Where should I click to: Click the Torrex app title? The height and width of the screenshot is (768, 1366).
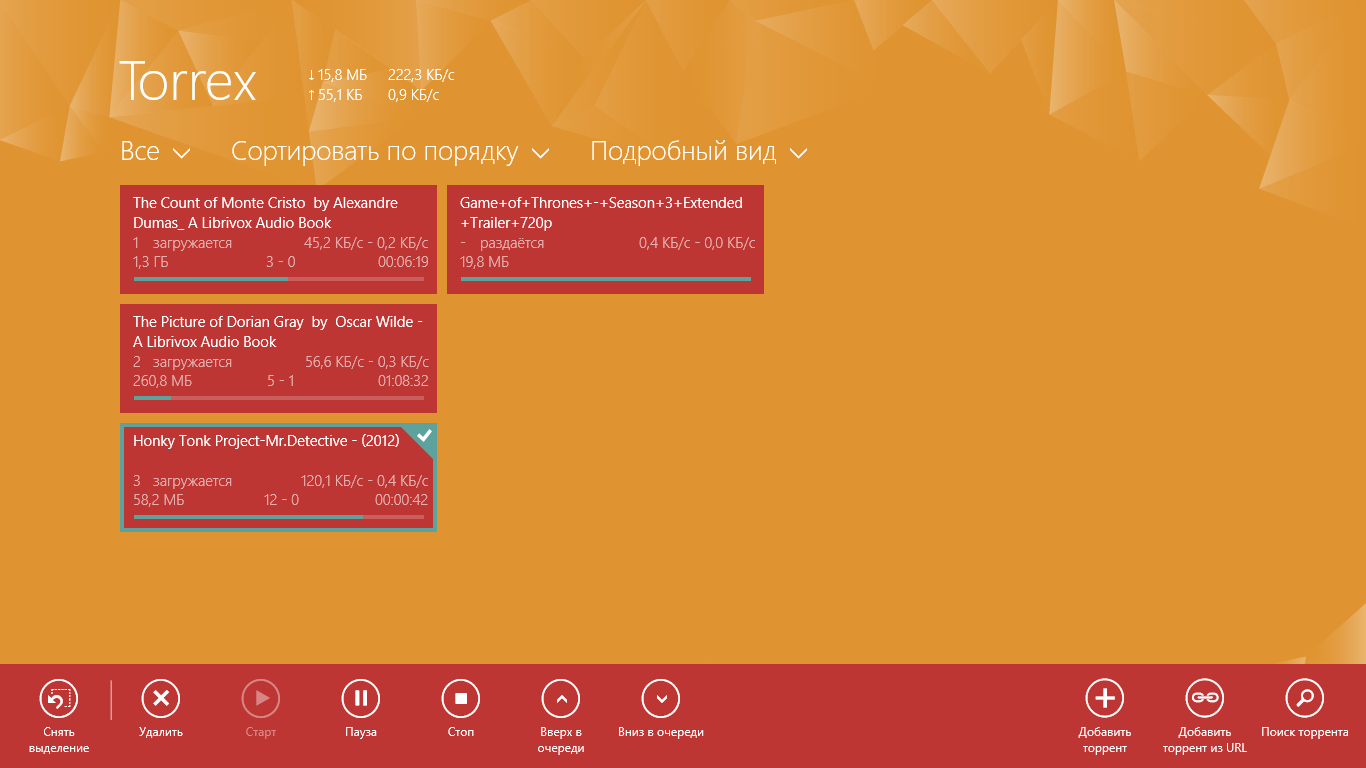coord(188,82)
